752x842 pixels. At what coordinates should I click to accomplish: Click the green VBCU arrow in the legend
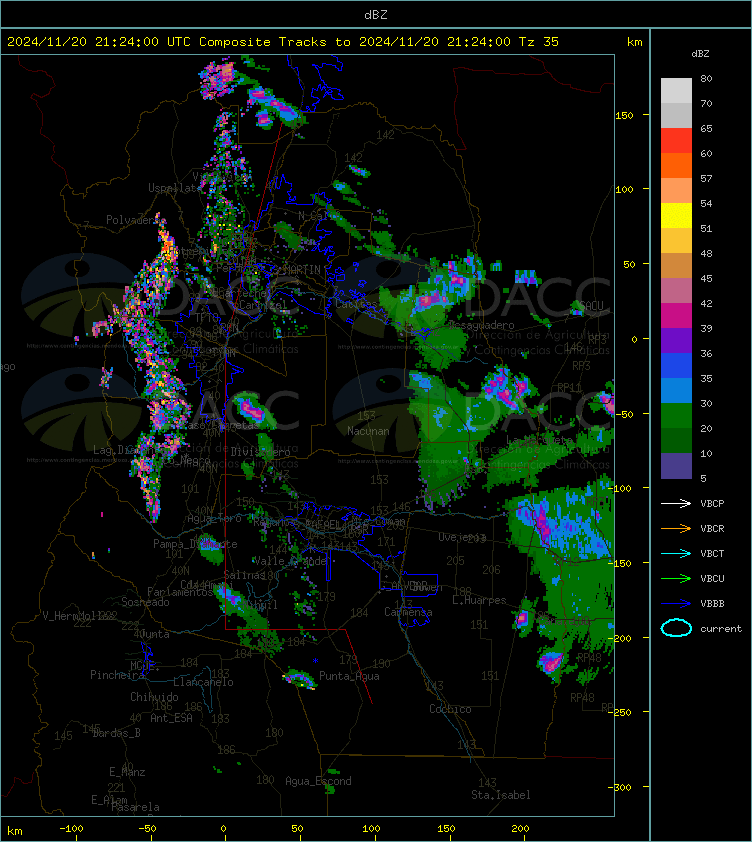(x=676, y=578)
